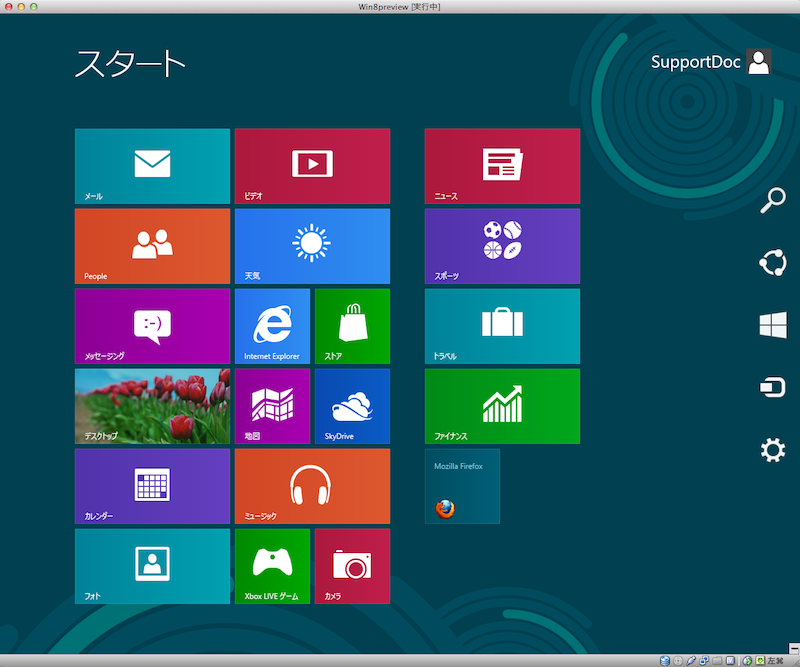Image resolution: width=800 pixels, height=667 pixels.
Task: Click the VirtualBox shared folders status icon
Action: (717, 661)
